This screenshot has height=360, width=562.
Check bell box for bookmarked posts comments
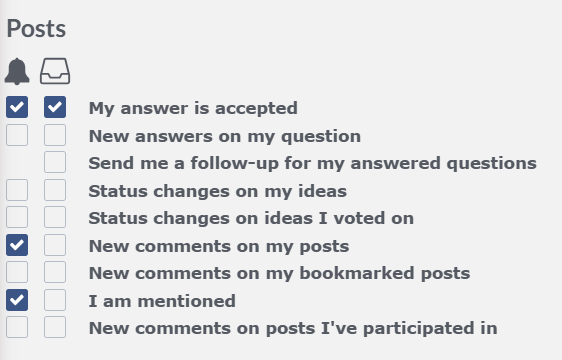(x=17, y=272)
